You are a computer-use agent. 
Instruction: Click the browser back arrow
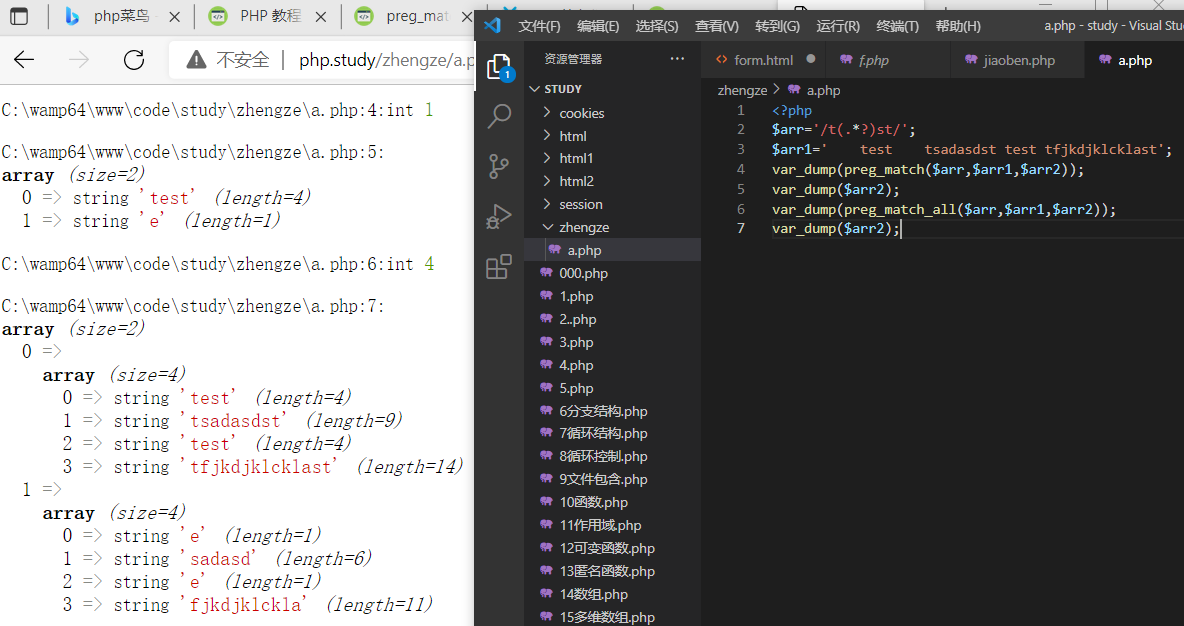click(x=25, y=60)
